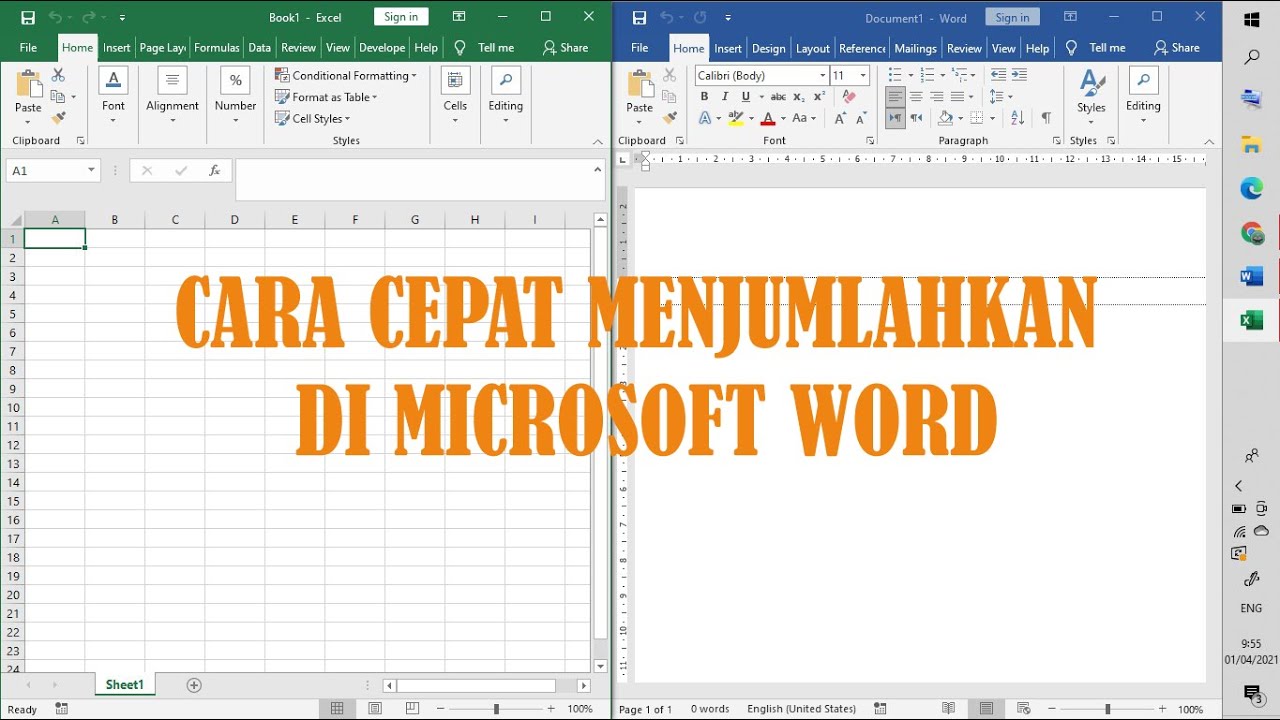Screen dimensions: 1280x720
Task: Click Cut icon in Excel ribbon
Action: 58,76
